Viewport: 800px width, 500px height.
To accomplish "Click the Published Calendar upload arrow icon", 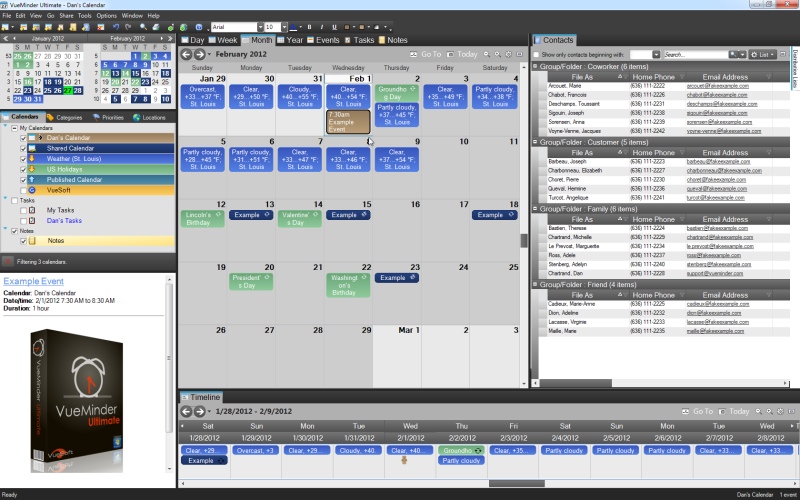I will click(32, 180).
